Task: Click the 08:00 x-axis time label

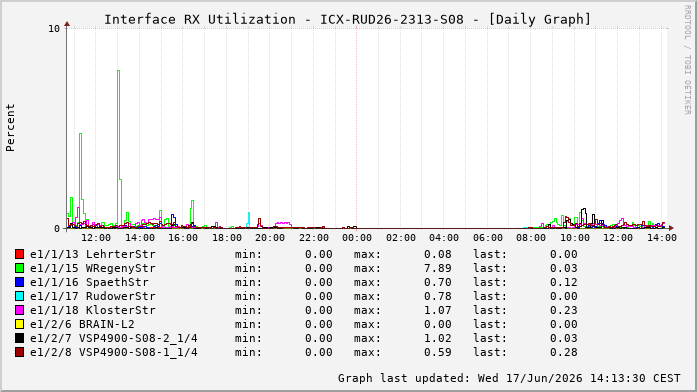Action: 531,238
